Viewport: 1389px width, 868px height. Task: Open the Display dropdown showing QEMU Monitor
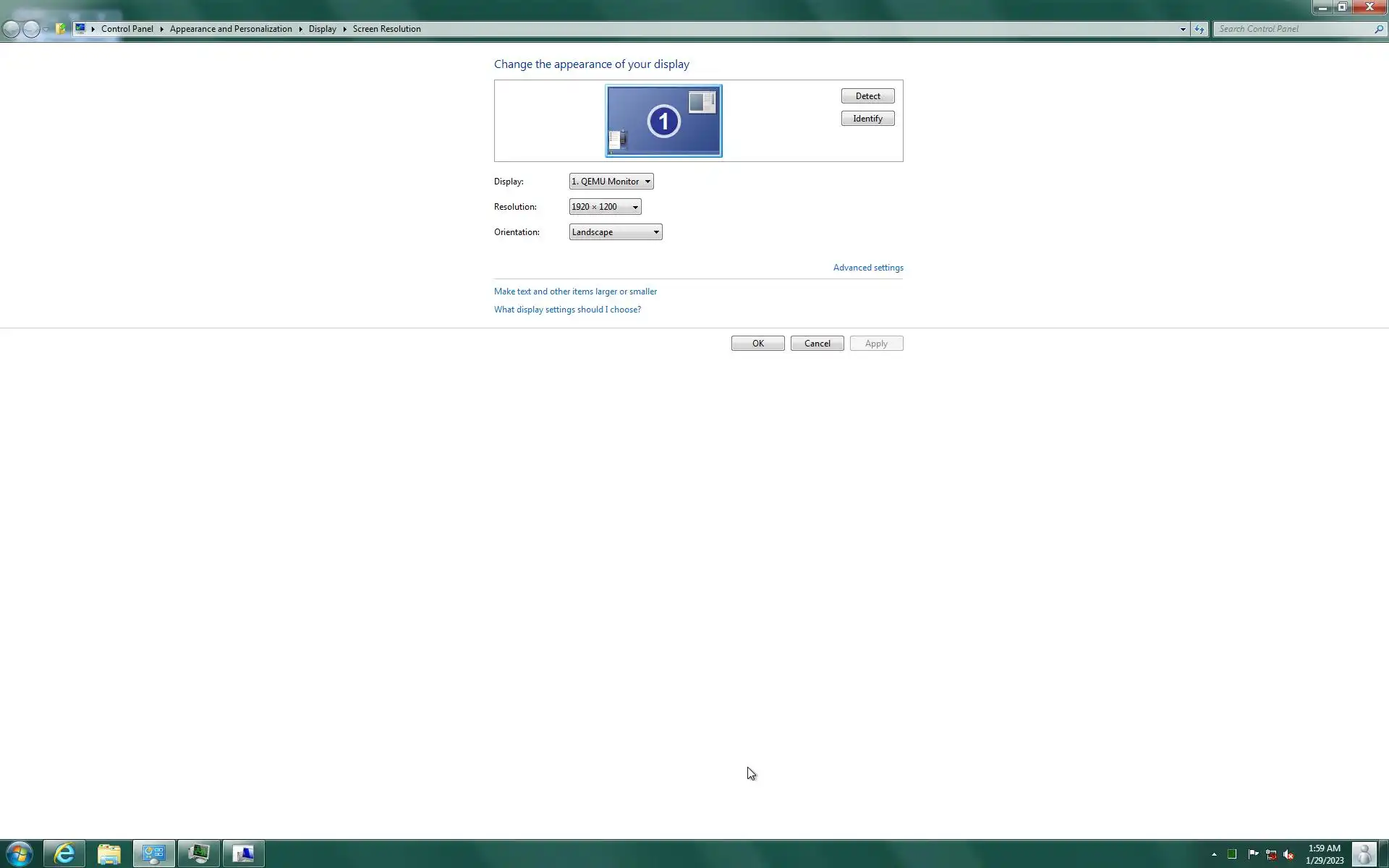611,182
